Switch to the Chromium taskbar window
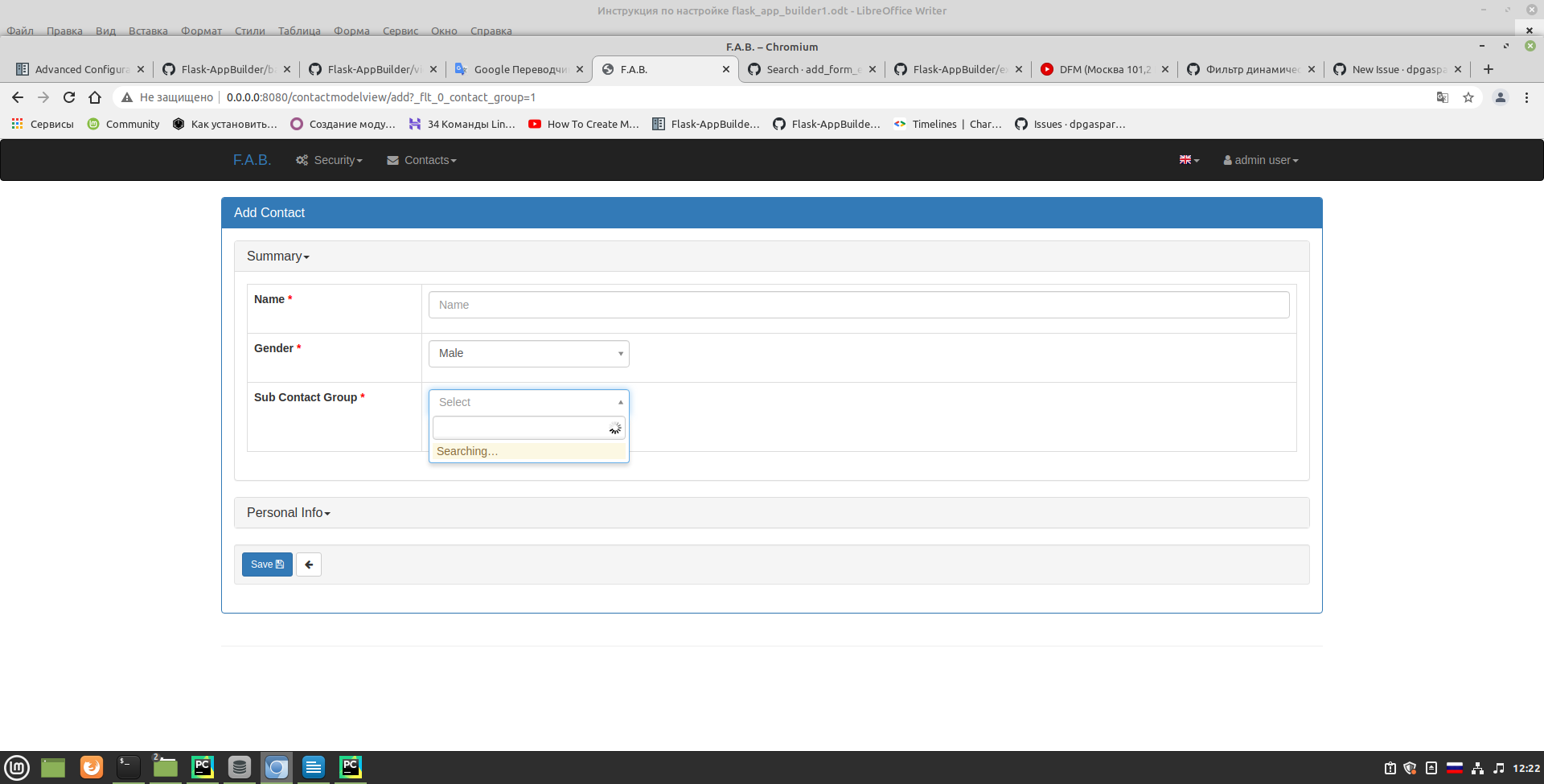 [x=277, y=768]
